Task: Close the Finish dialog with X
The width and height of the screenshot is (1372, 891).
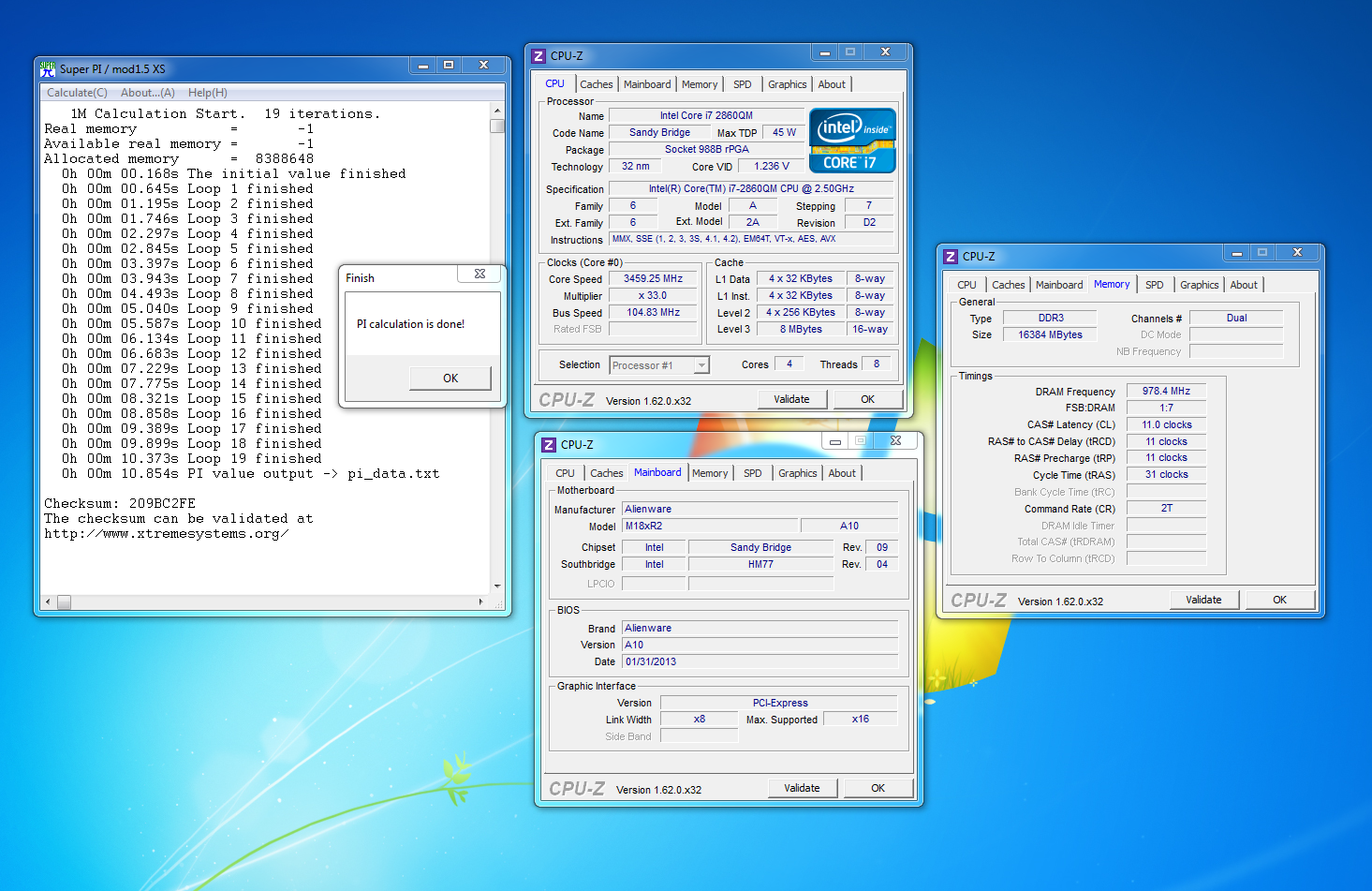Action: click(x=479, y=275)
